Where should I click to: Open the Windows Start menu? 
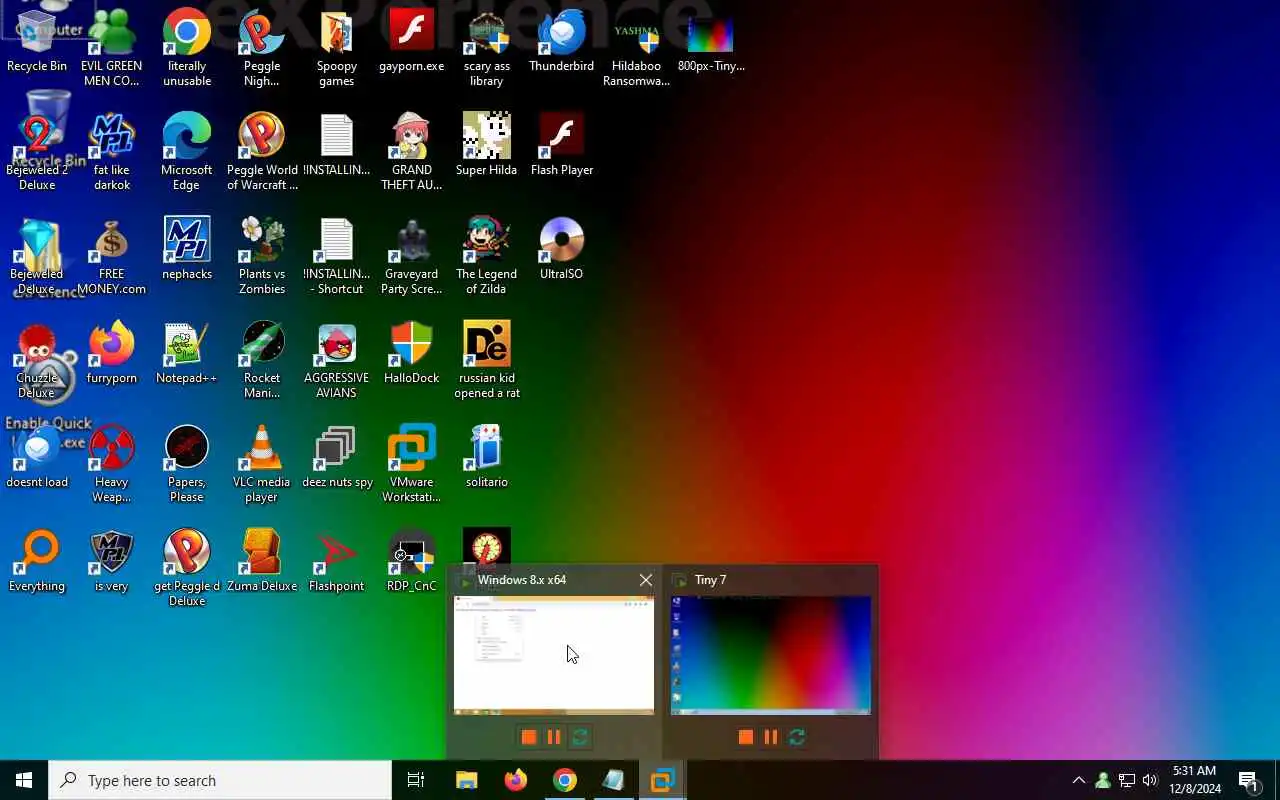click(24, 780)
